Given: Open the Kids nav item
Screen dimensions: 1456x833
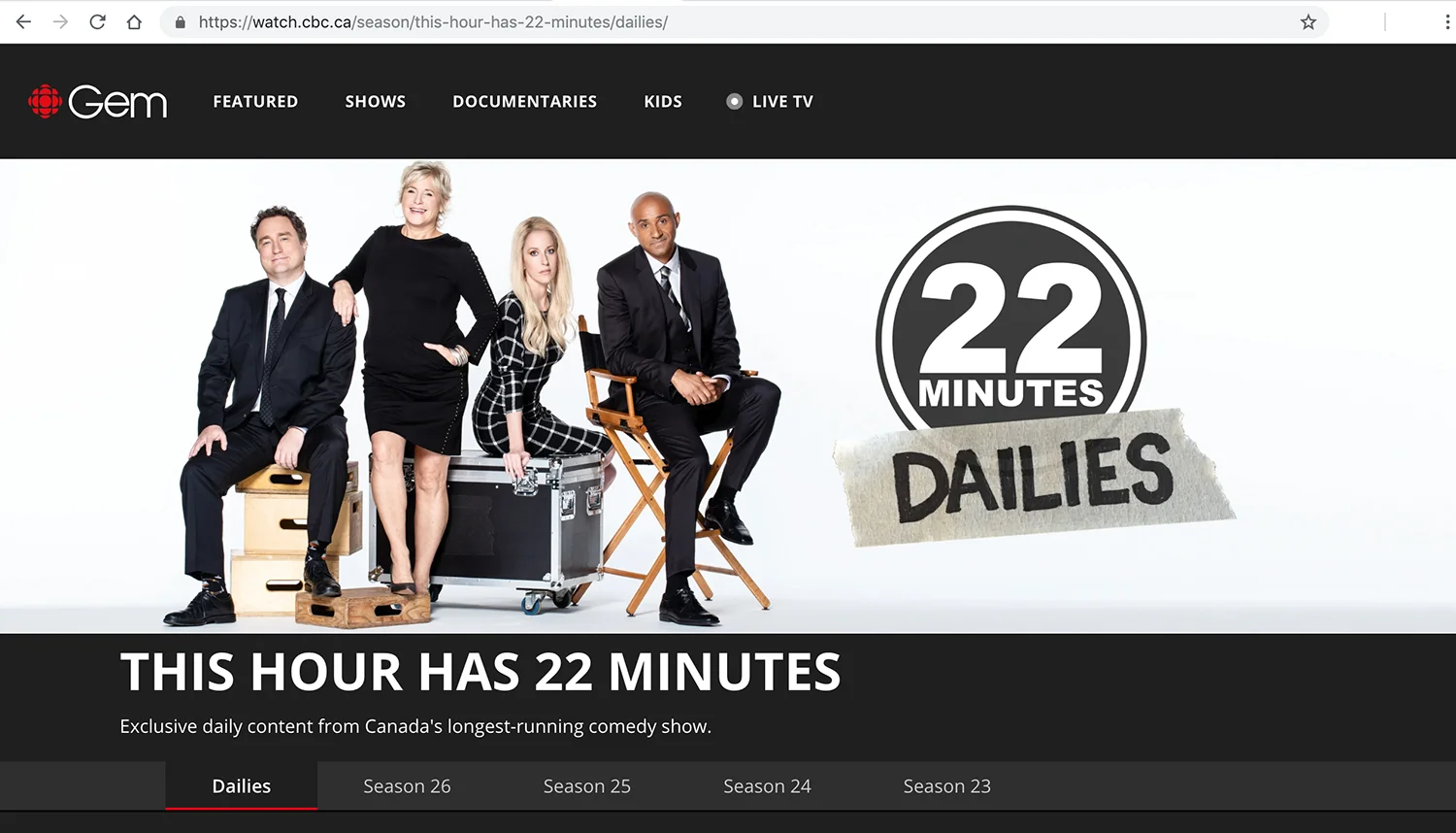Looking at the screenshot, I should [663, 101].
